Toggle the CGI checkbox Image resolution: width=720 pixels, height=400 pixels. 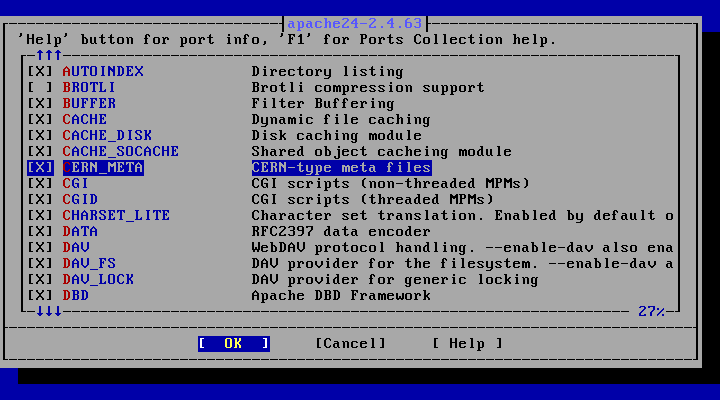[40, 184]
